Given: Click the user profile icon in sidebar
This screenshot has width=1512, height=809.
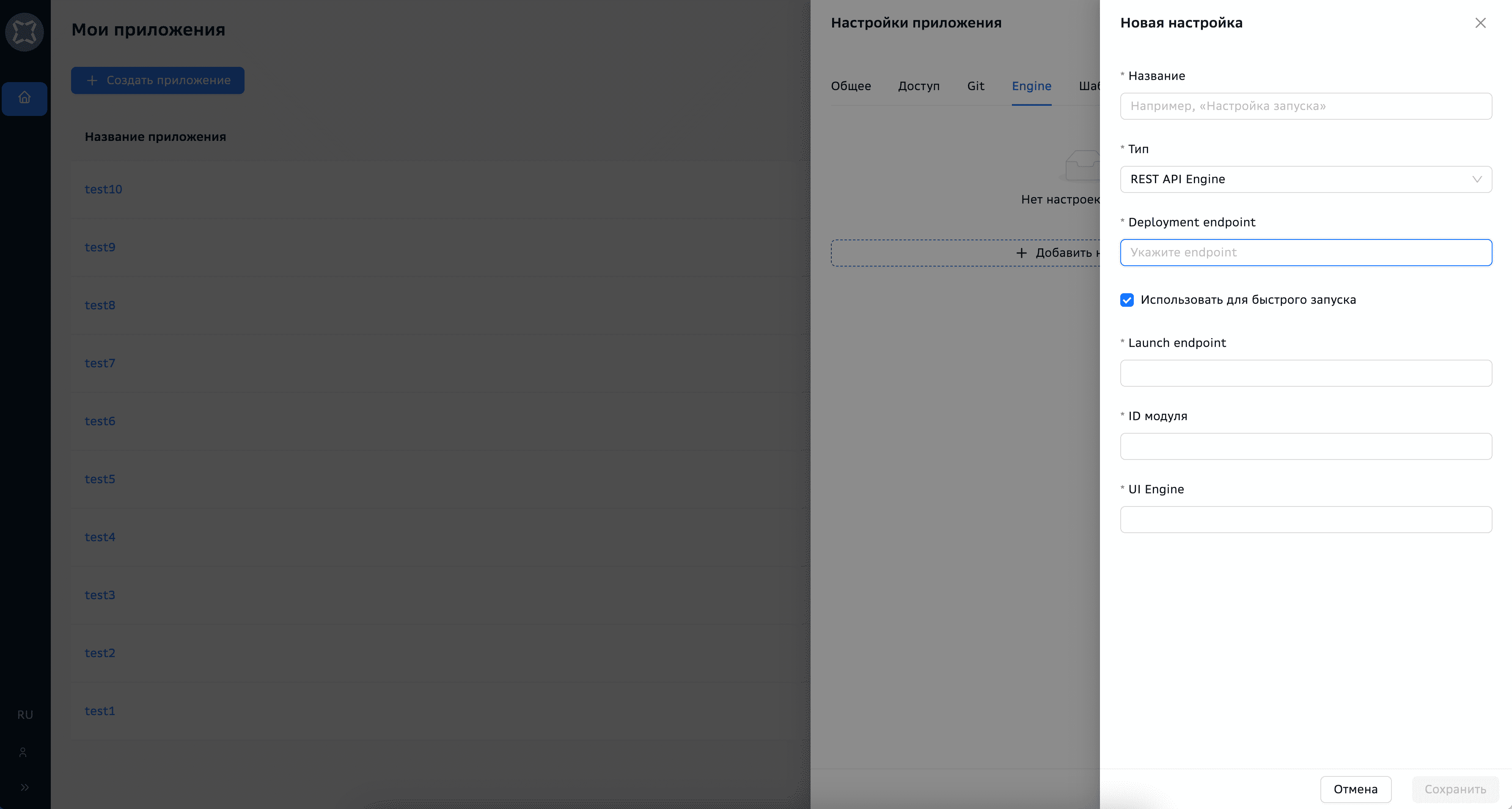Looking at the screenshot, I should click(x=23, y=752).
